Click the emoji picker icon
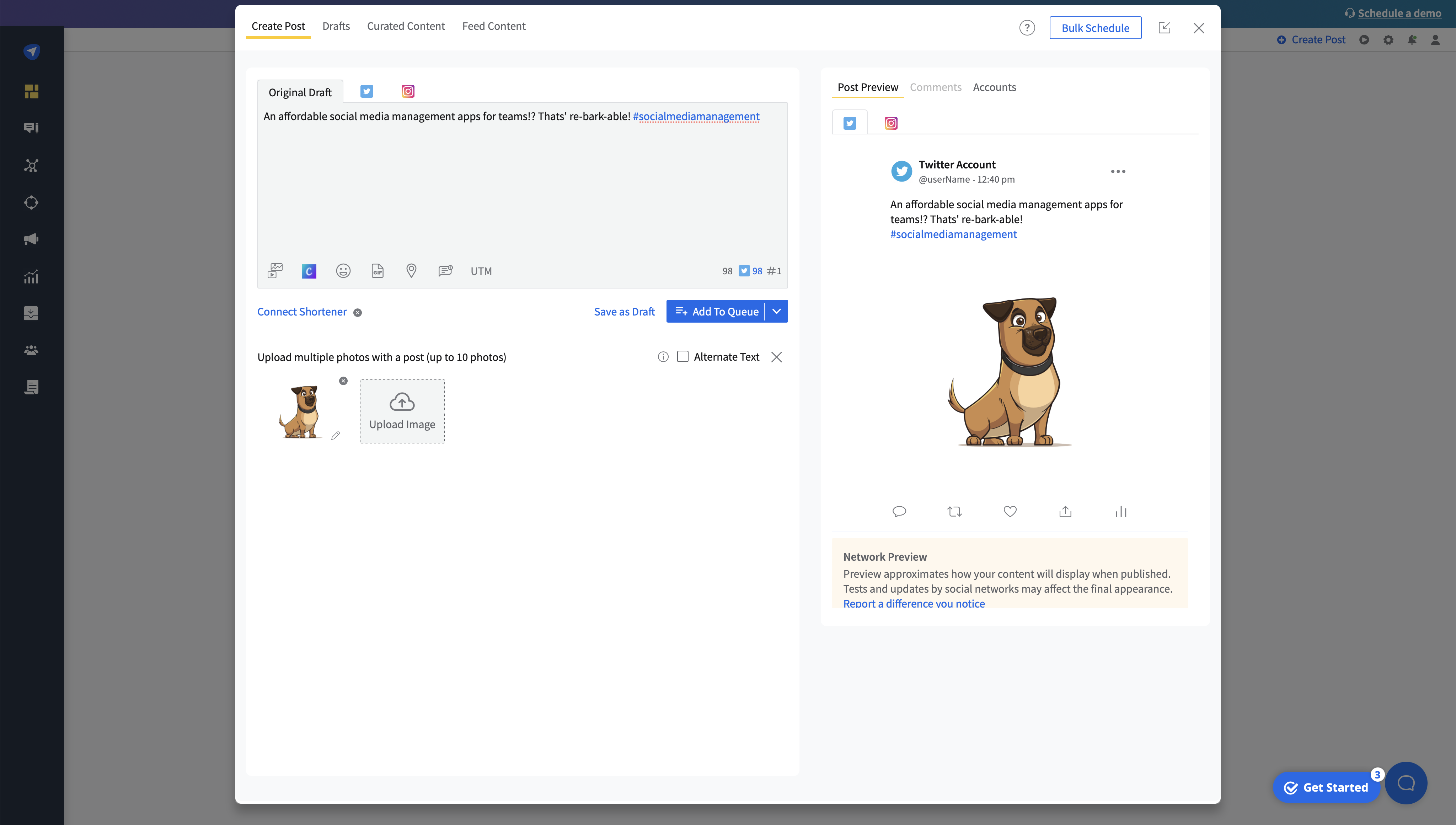The height and width of the screenshot is (825, 1456). point(344,270)
